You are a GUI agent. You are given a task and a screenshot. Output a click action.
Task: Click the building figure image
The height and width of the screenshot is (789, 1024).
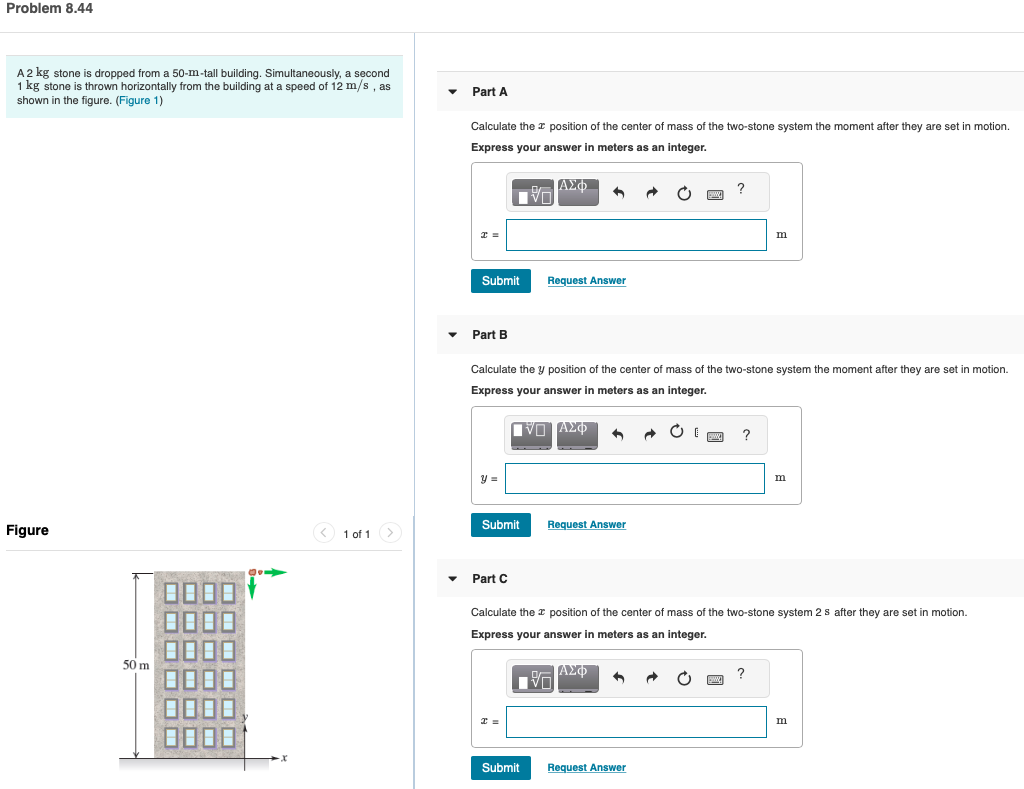[x=203, y=669]
